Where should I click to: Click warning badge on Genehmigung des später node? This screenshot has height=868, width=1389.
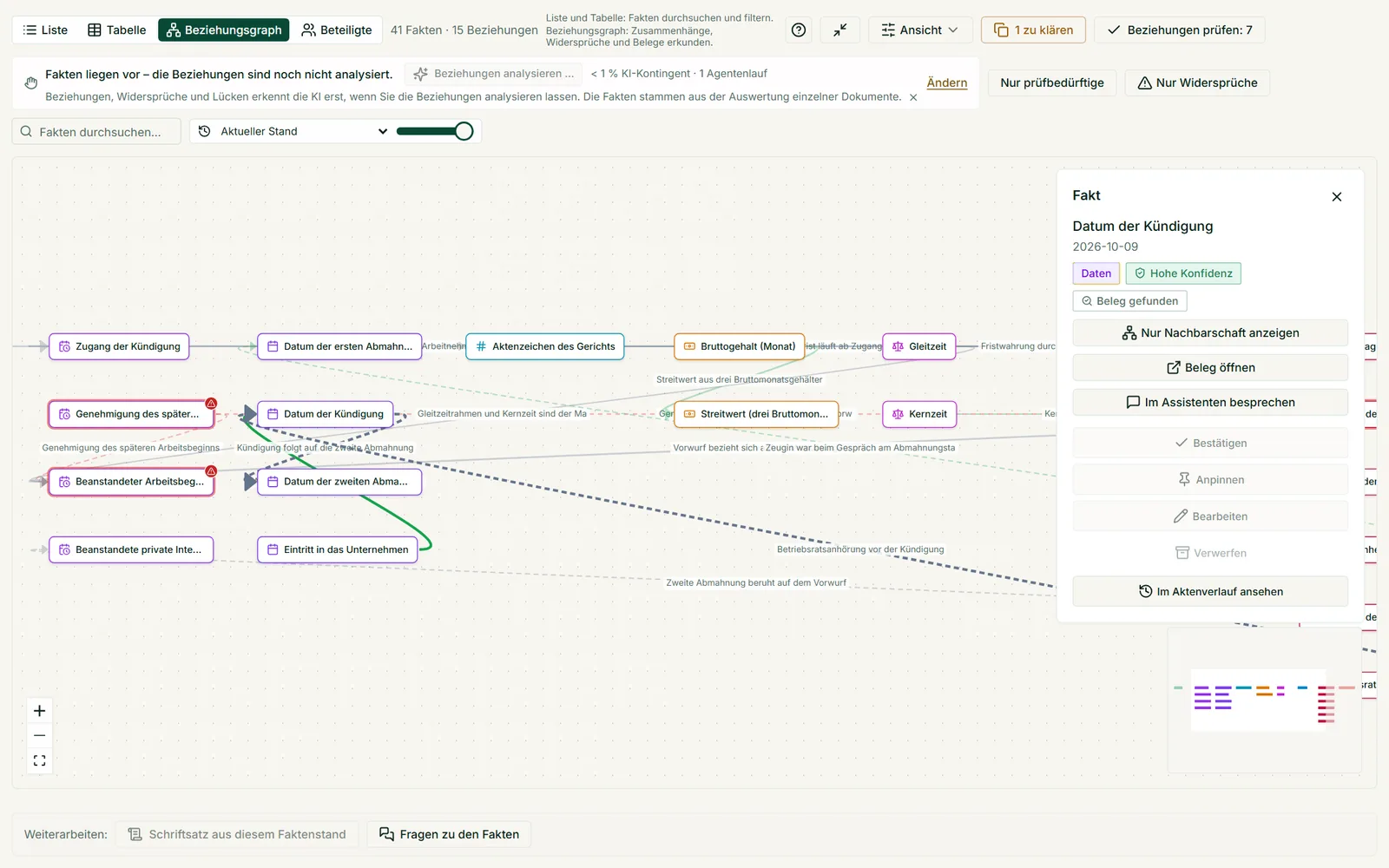[211, 404]
